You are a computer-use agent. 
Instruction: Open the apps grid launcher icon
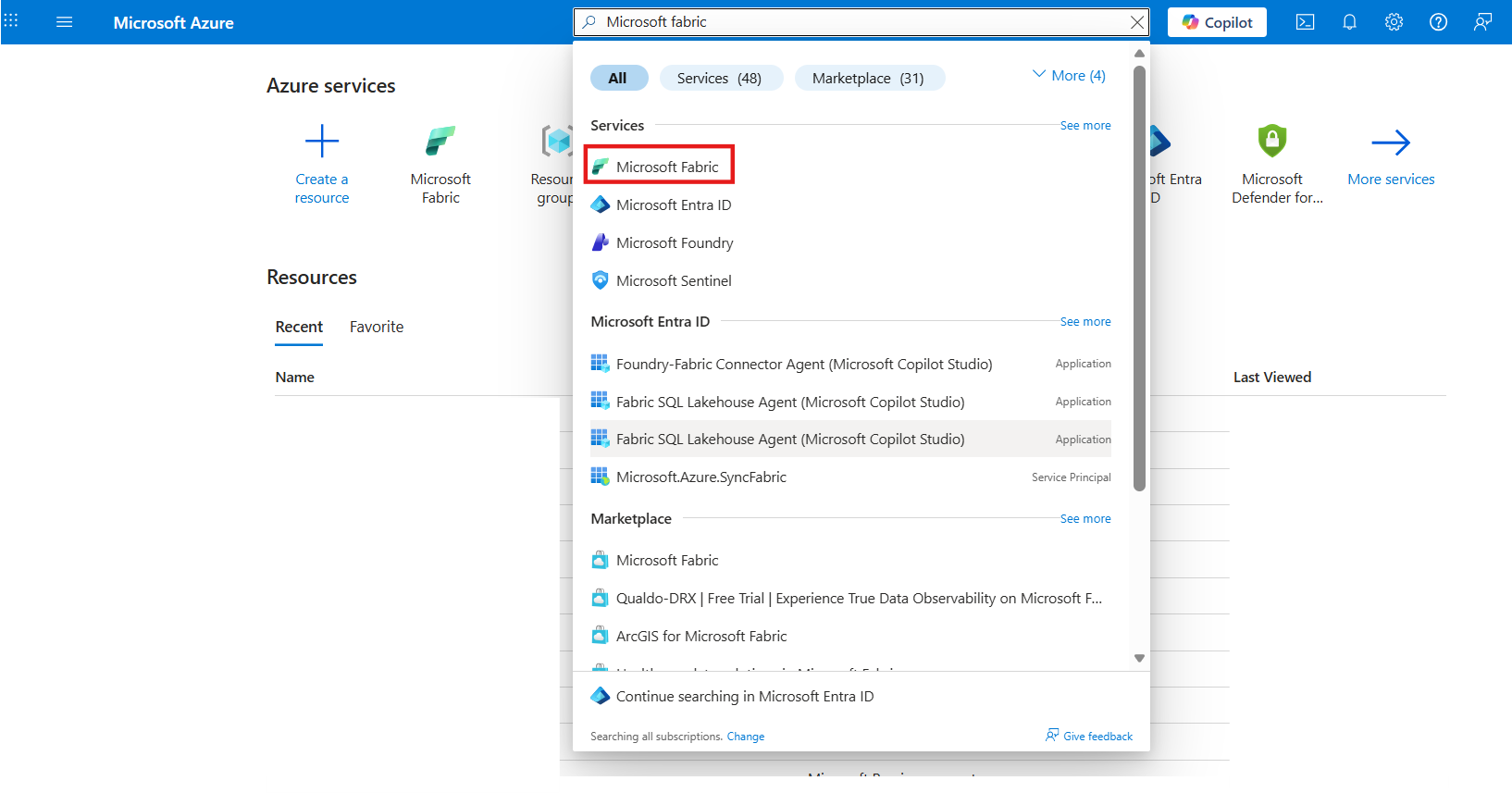11,20
